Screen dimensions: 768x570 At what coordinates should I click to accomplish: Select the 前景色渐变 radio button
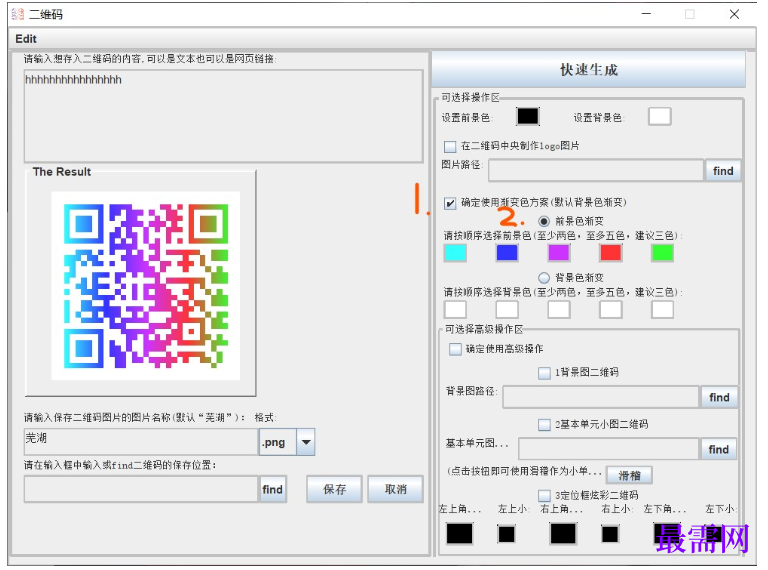pyautogui.click(x=544, y=221)
